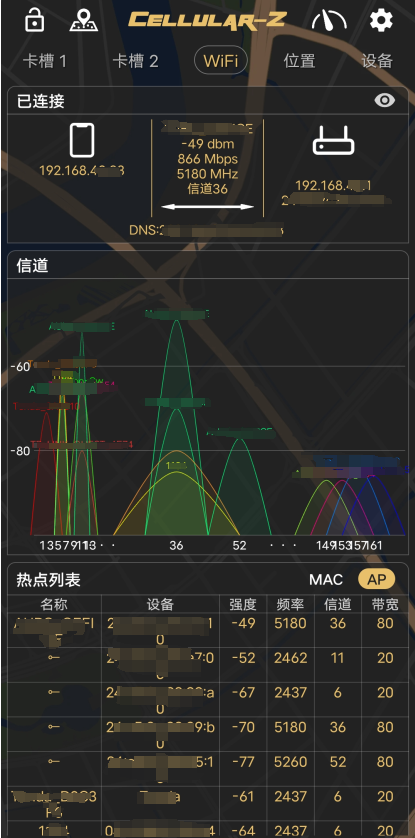The height and width of the screenshot is (838, 415).
Task: Toggle the eye icon in 已连接 panel
Action: click(385, 100)
